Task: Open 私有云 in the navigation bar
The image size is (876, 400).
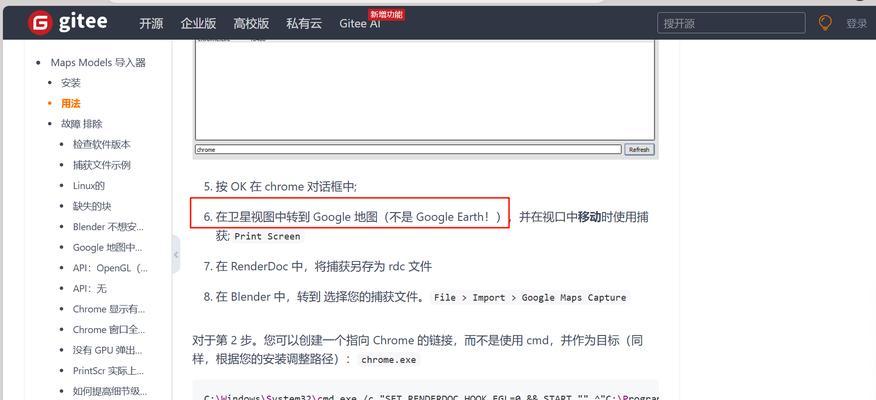Action: [304, 23]
